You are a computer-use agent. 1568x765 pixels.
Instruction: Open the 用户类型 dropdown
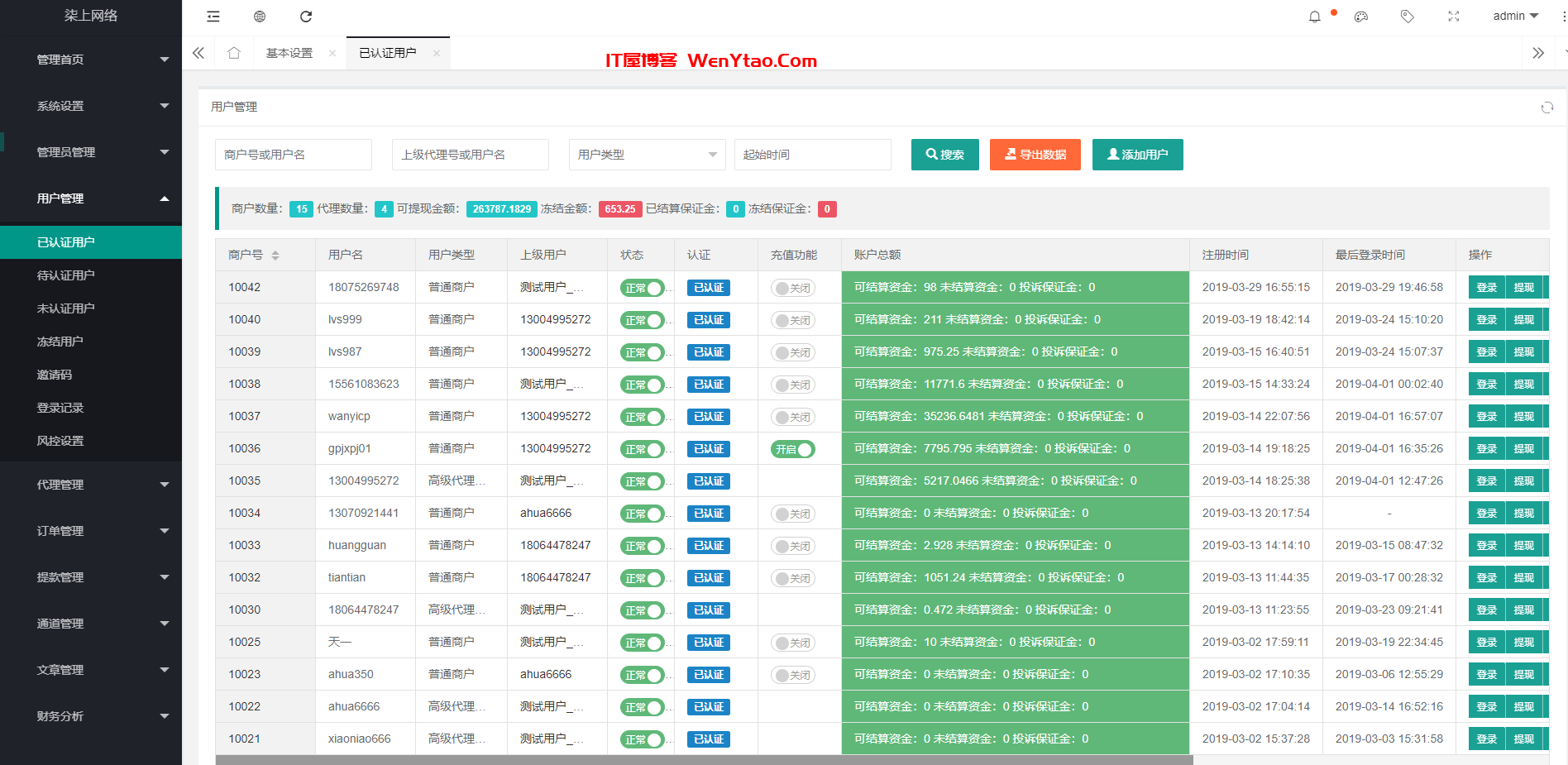click(x=648, y=155)
